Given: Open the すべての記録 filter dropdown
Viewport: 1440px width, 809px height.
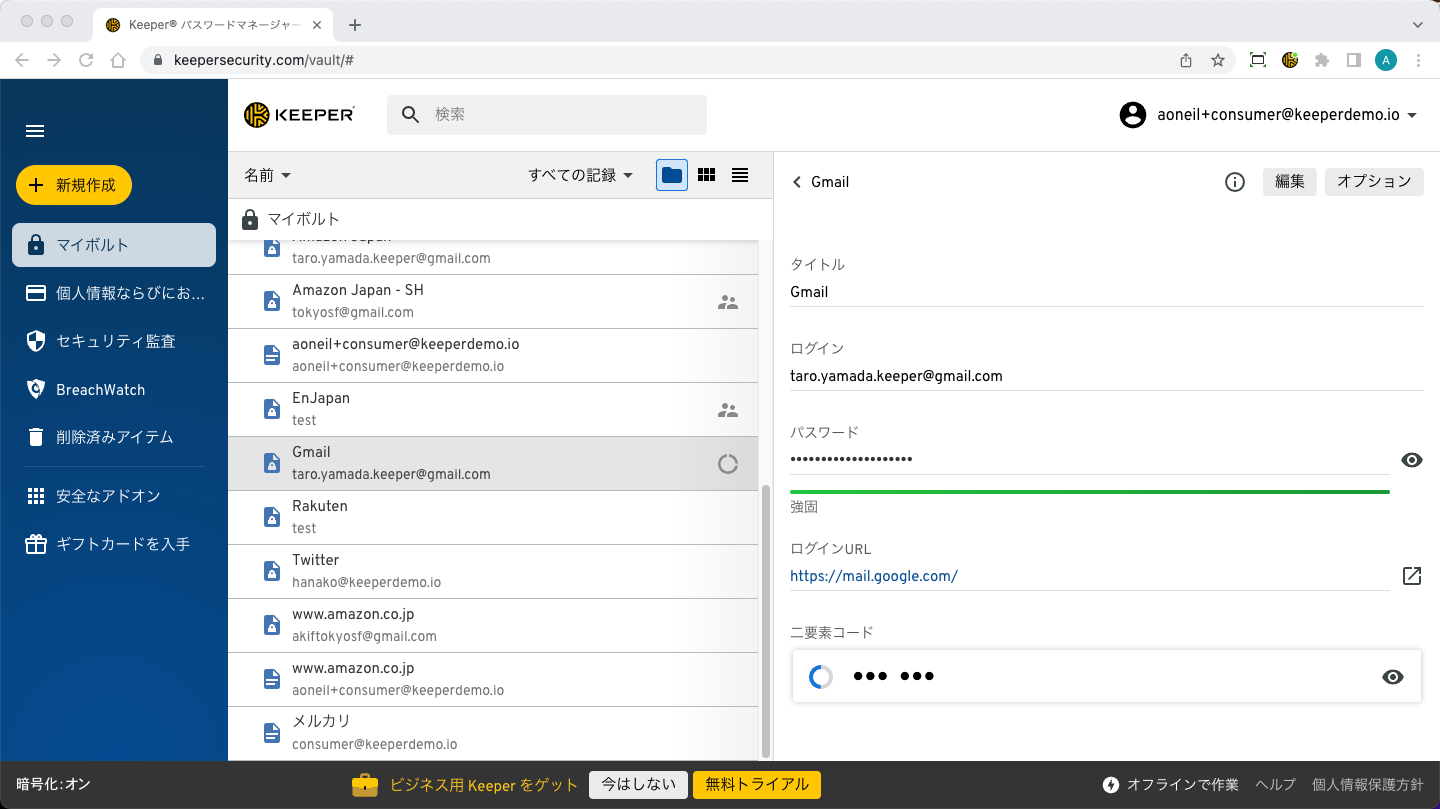Looking at the screenshot, I should pyautogui.click(x=581, y=175).
